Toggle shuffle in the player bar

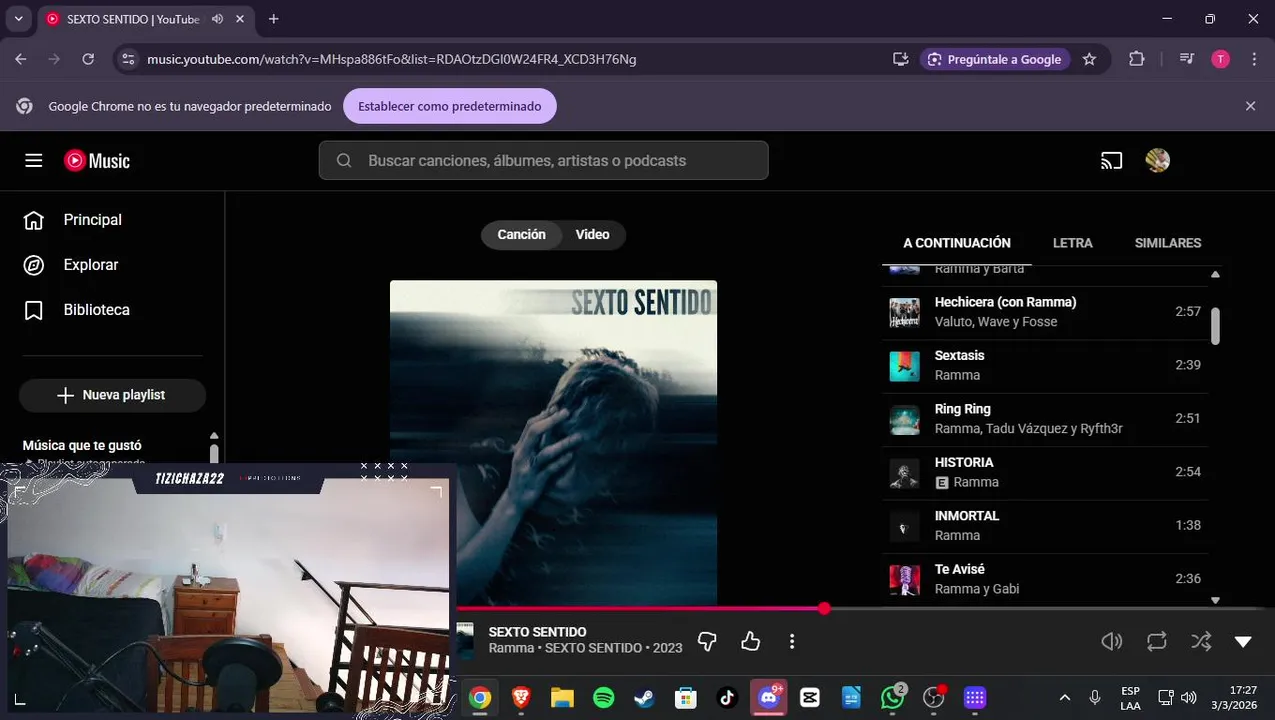[x=1201, y=641]
